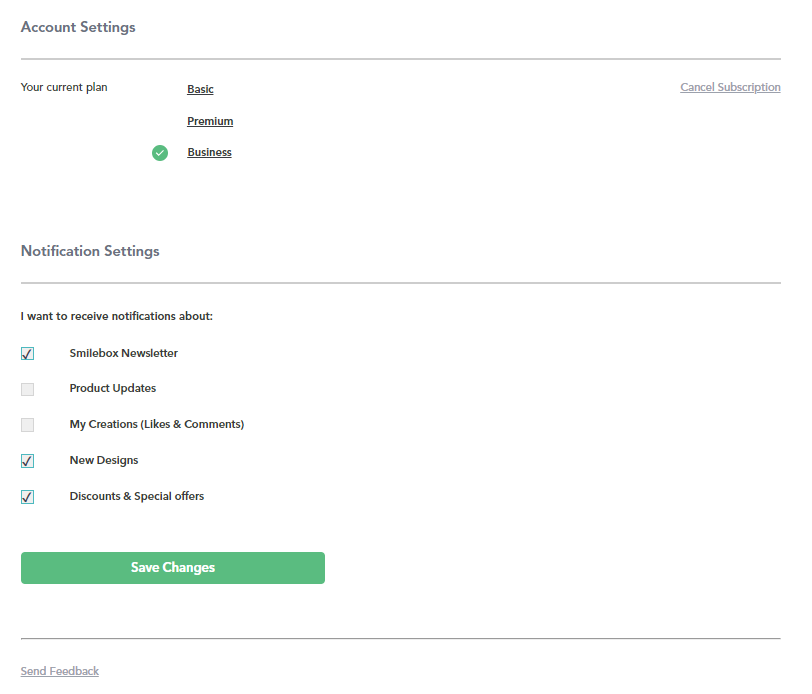This screenshot has height=694, width=812.
Task: Click the Product Updates label
Action: point(112,388)
